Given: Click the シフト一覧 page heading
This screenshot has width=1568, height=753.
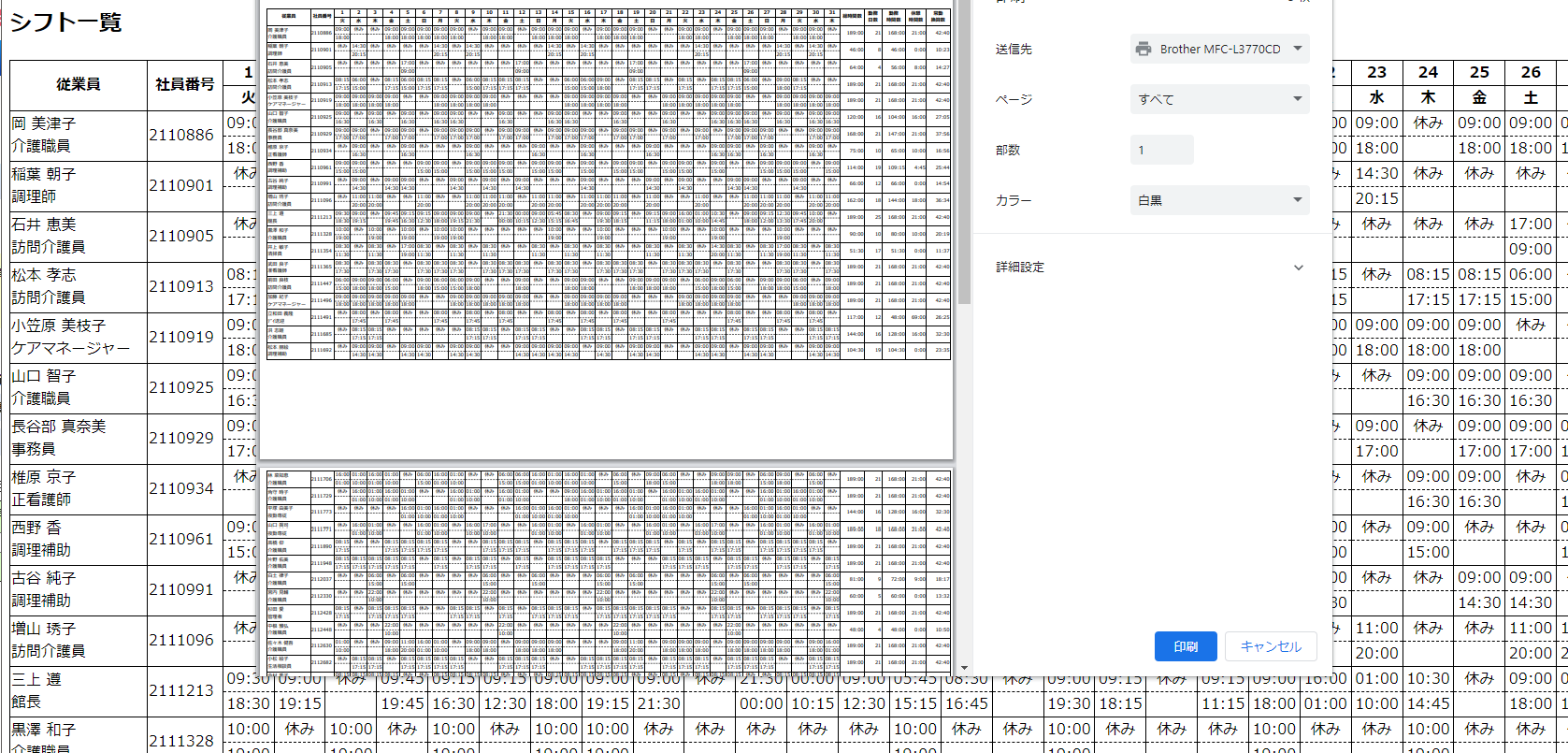Looking at the screenshot, I should click(65, 22).
